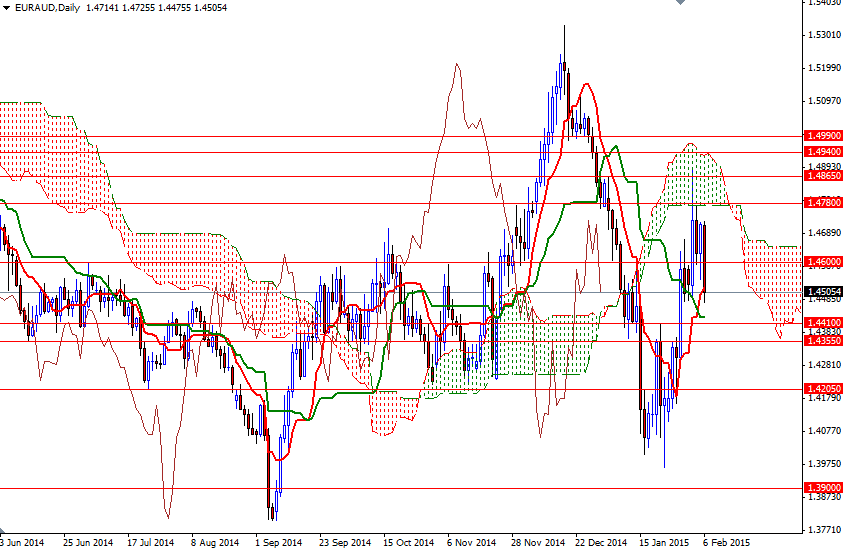Click the EURAUD,Daily chart title text
Screen dimensions: 843x549
[x=47, y=8]
